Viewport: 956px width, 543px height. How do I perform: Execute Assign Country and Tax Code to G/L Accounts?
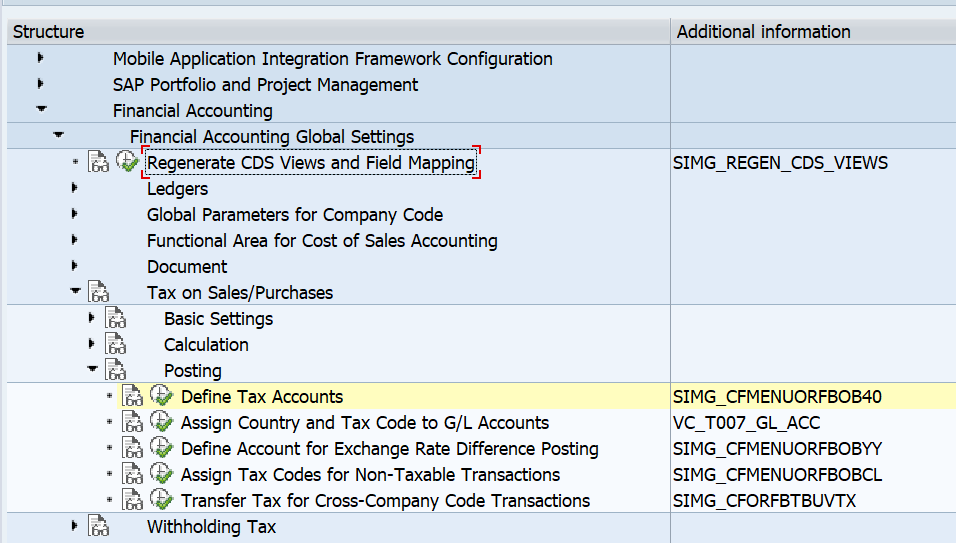(162, 422)
